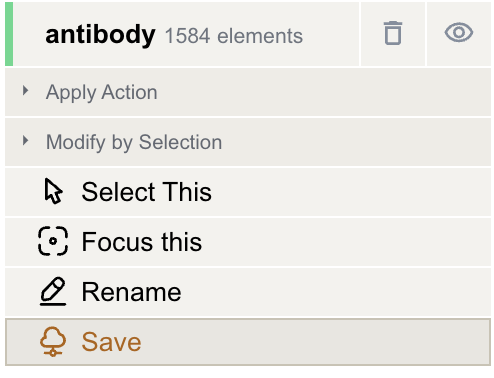Click the orange cloud Save icon
This screenshot has height=378, width=494.
point(53,342)
